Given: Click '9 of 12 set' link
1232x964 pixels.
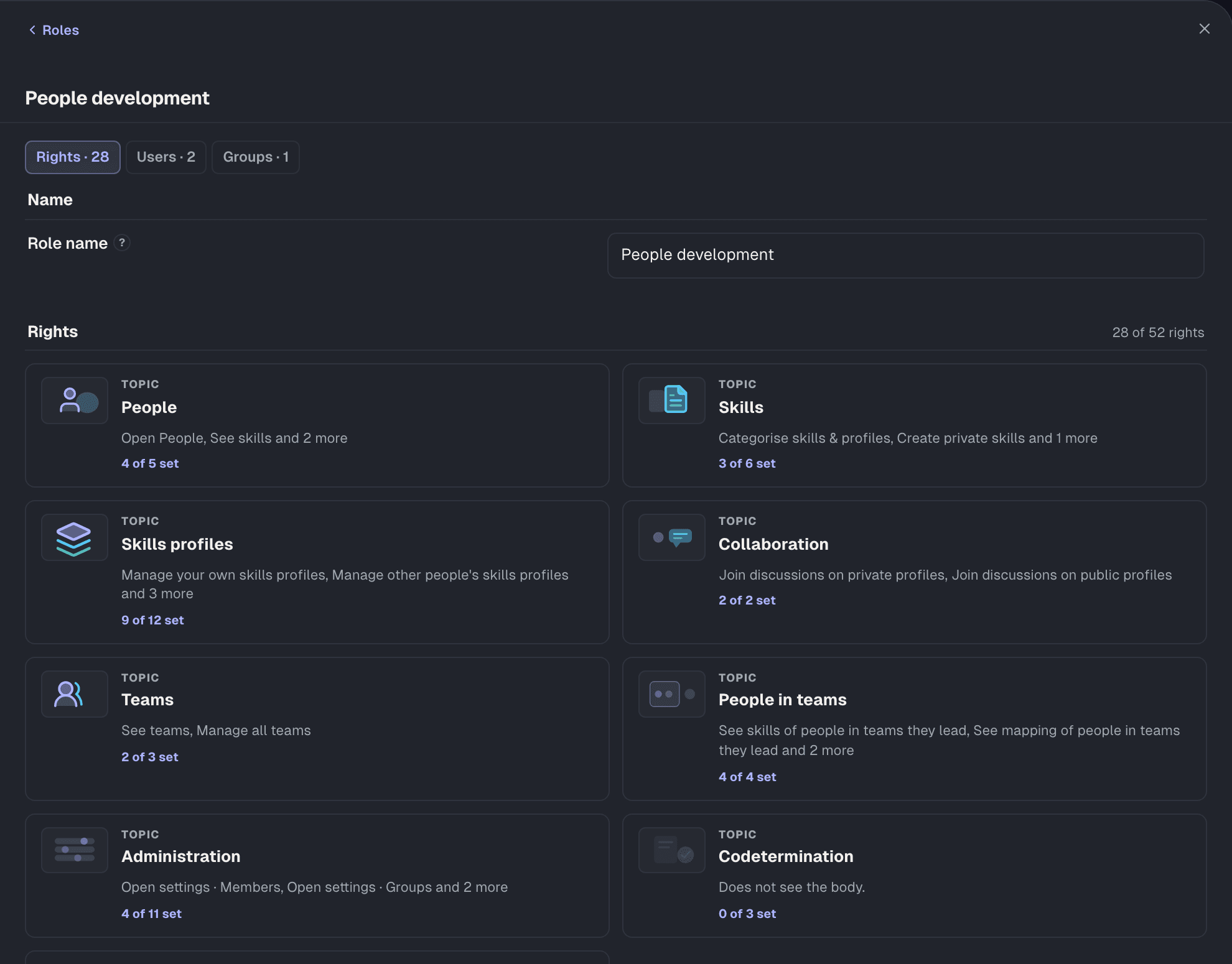Looking at the screenshot, I should 152,620.
